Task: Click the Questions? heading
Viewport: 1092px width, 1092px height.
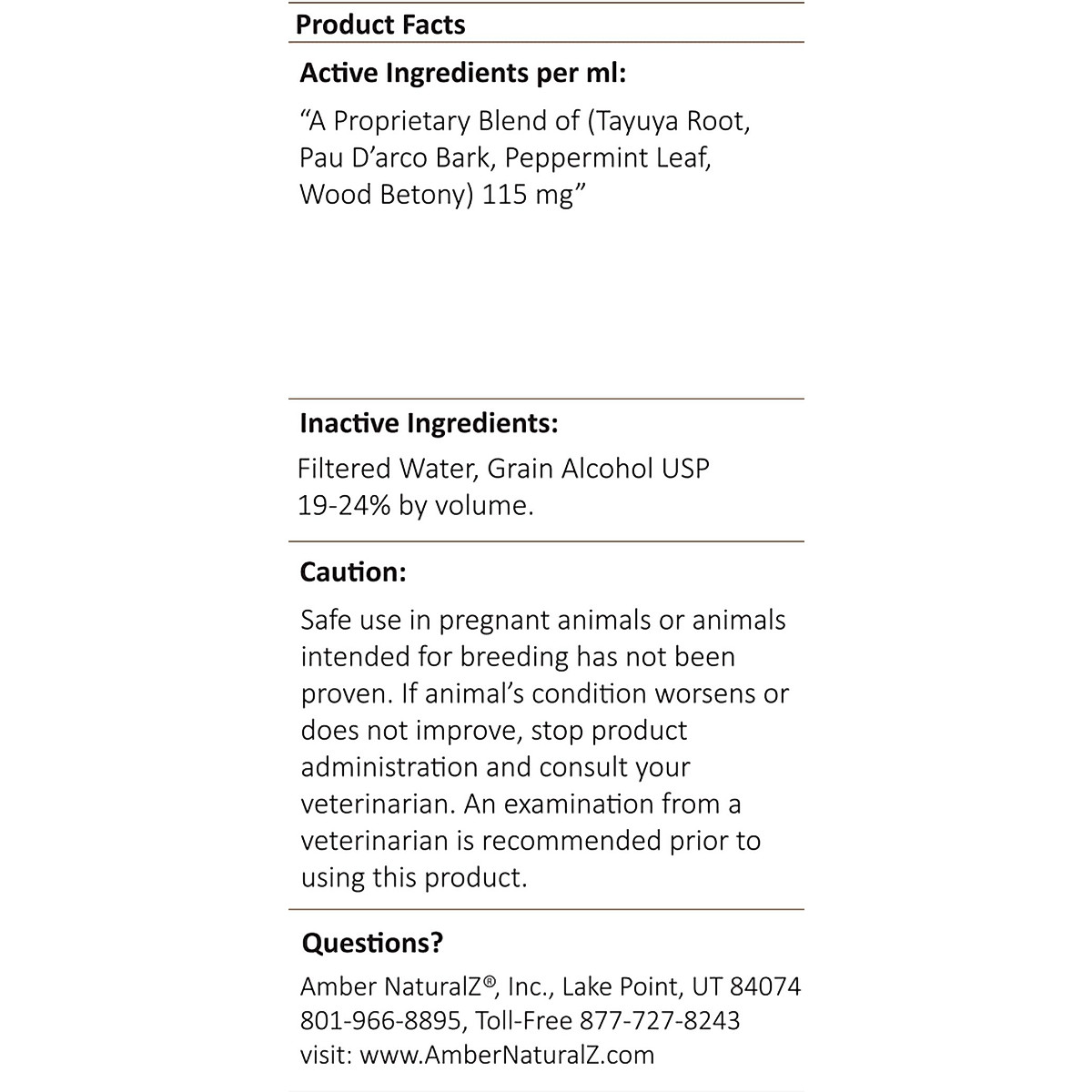Action: coord(372,943)
